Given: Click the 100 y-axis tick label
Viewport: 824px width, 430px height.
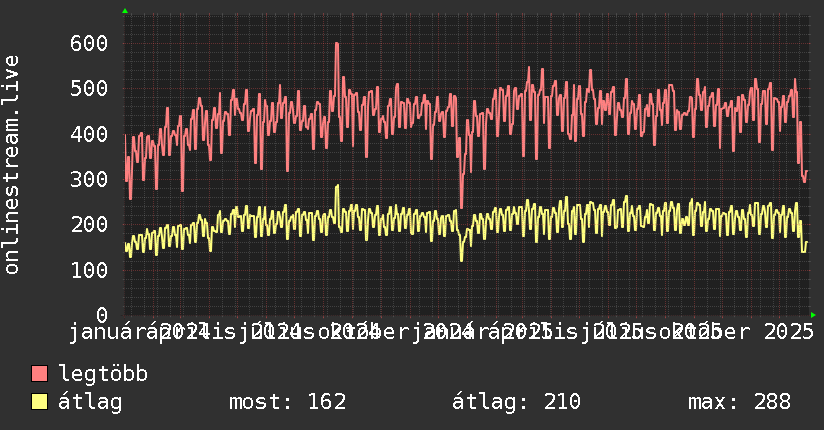Looking at the screenshot, I should (x=89, y=270).
